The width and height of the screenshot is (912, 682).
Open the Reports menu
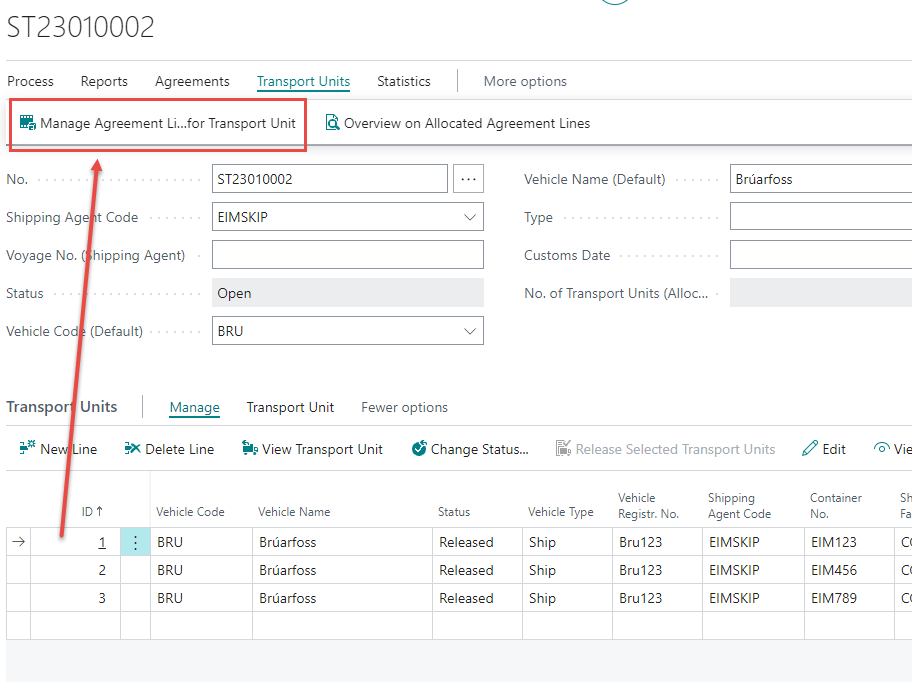104,82
